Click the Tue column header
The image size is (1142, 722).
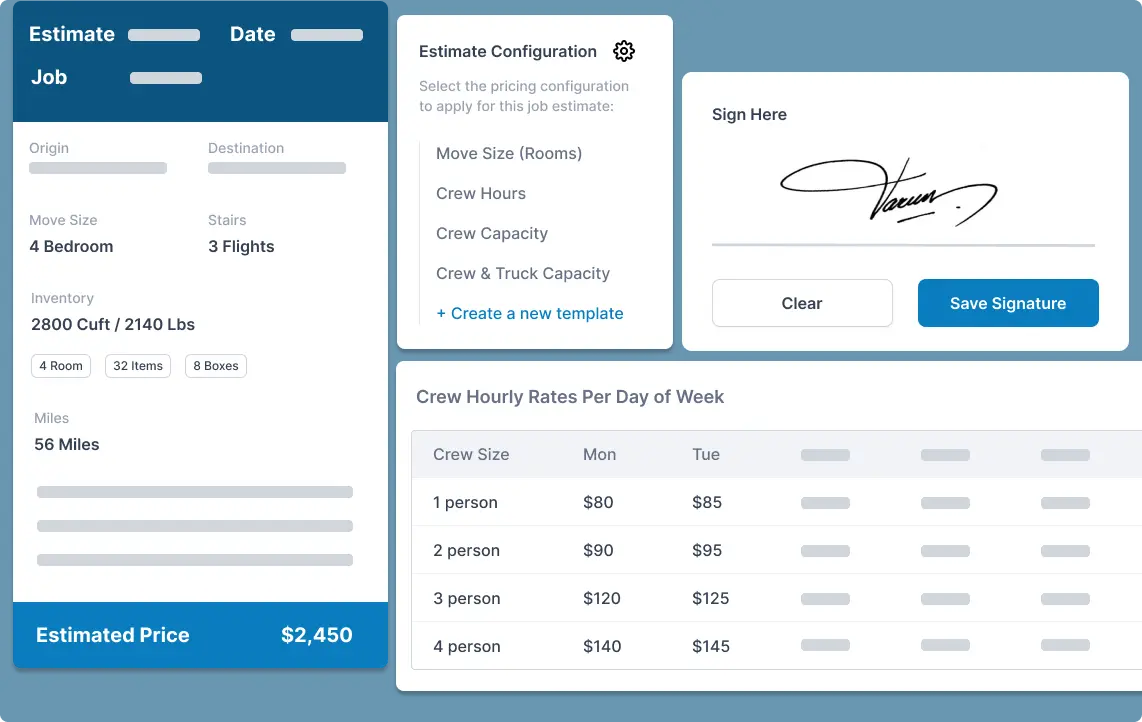pos(706,454)
